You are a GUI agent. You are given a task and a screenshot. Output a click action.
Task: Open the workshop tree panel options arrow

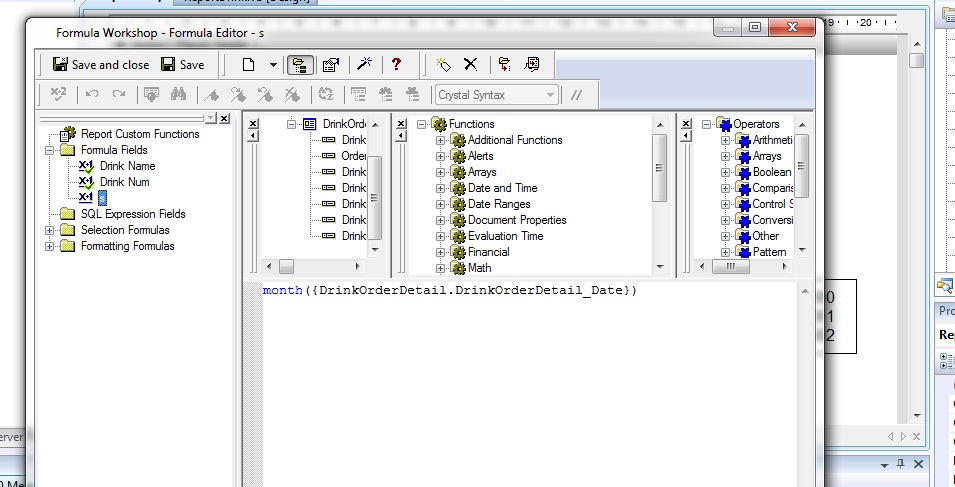click(211, 117)
